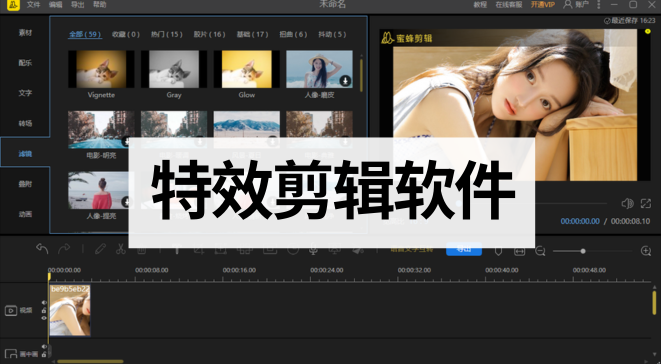Redo the last undone action
This screenshot has height=364, width=661.
(64, 248)
